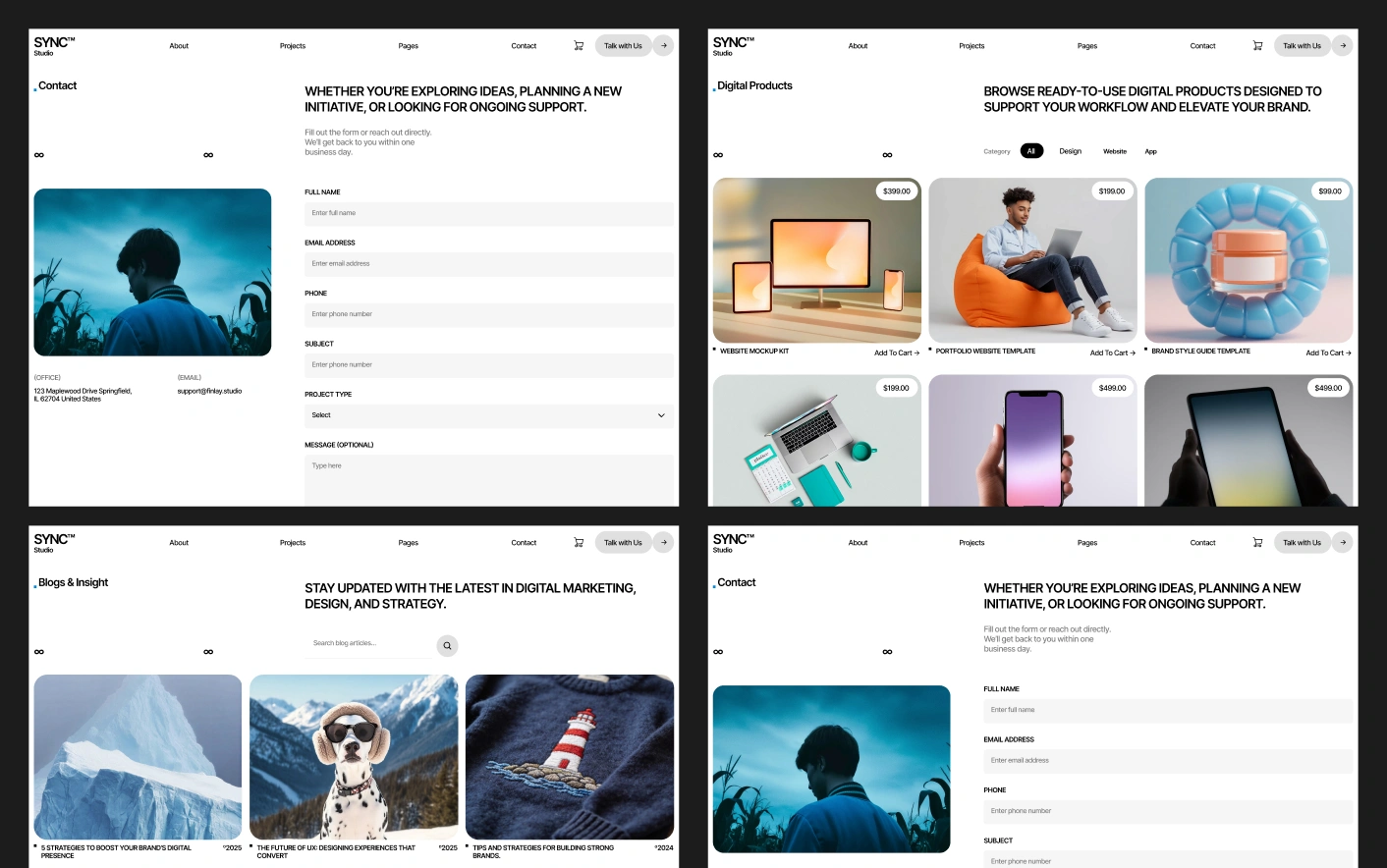This screenshot has width=1387, height=868.
Task: Expand the Project Type Select dropdown
Action: [488, 415]
